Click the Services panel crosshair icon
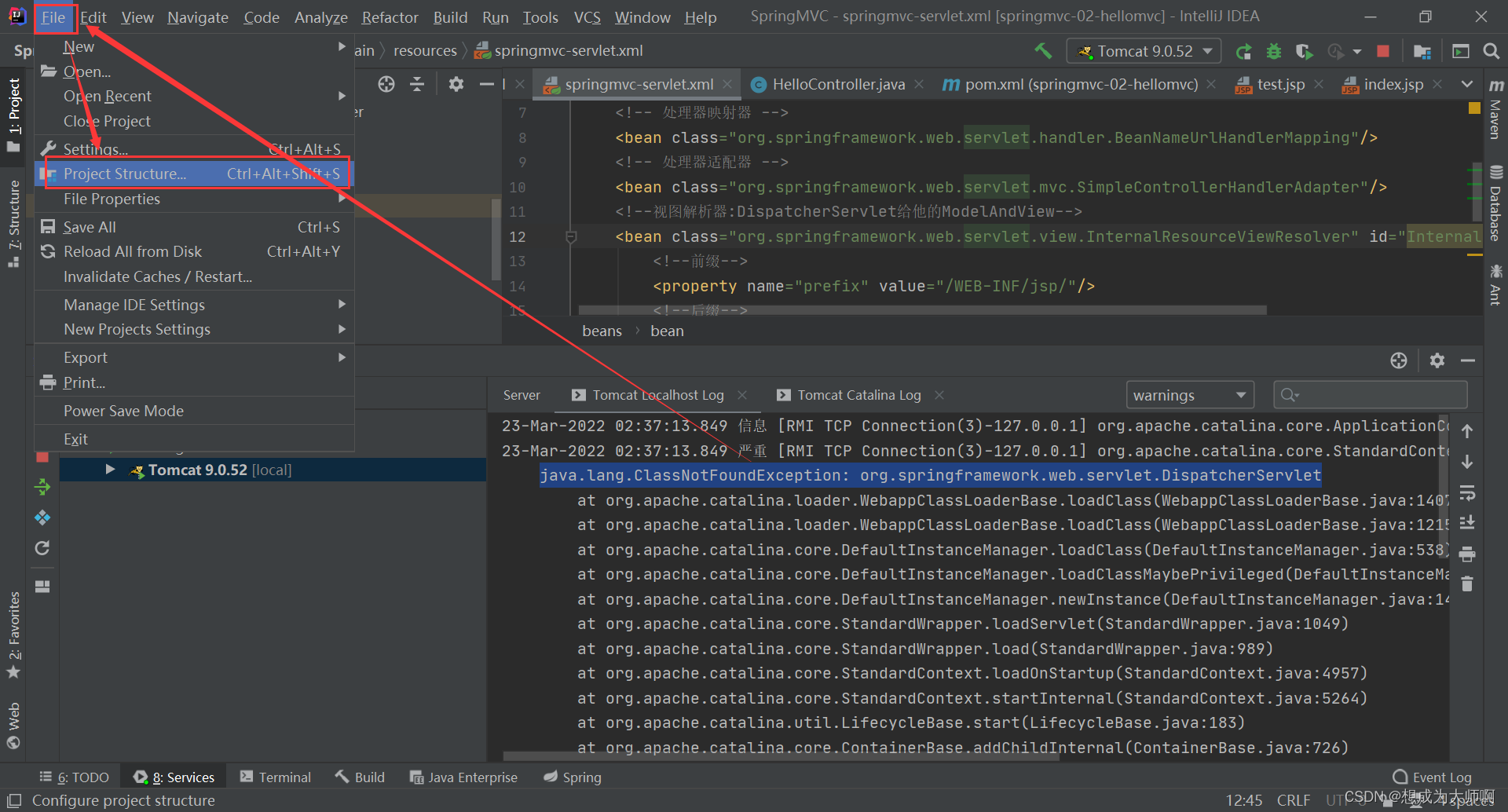Screen dimensions: 1508x812 tap(1399, 360)
